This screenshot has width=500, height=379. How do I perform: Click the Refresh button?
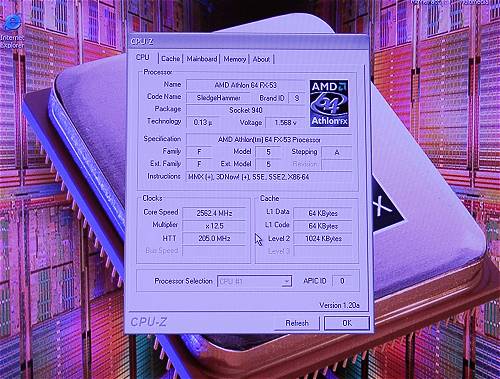click(297, 323)
